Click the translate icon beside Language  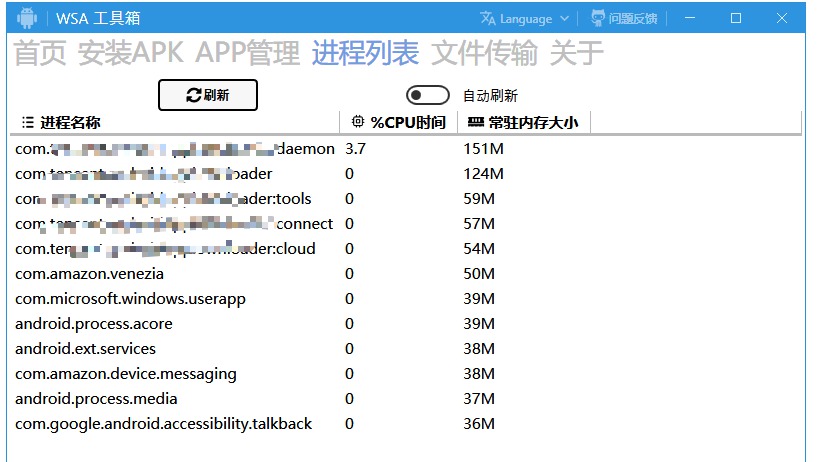tap(488, 19)
